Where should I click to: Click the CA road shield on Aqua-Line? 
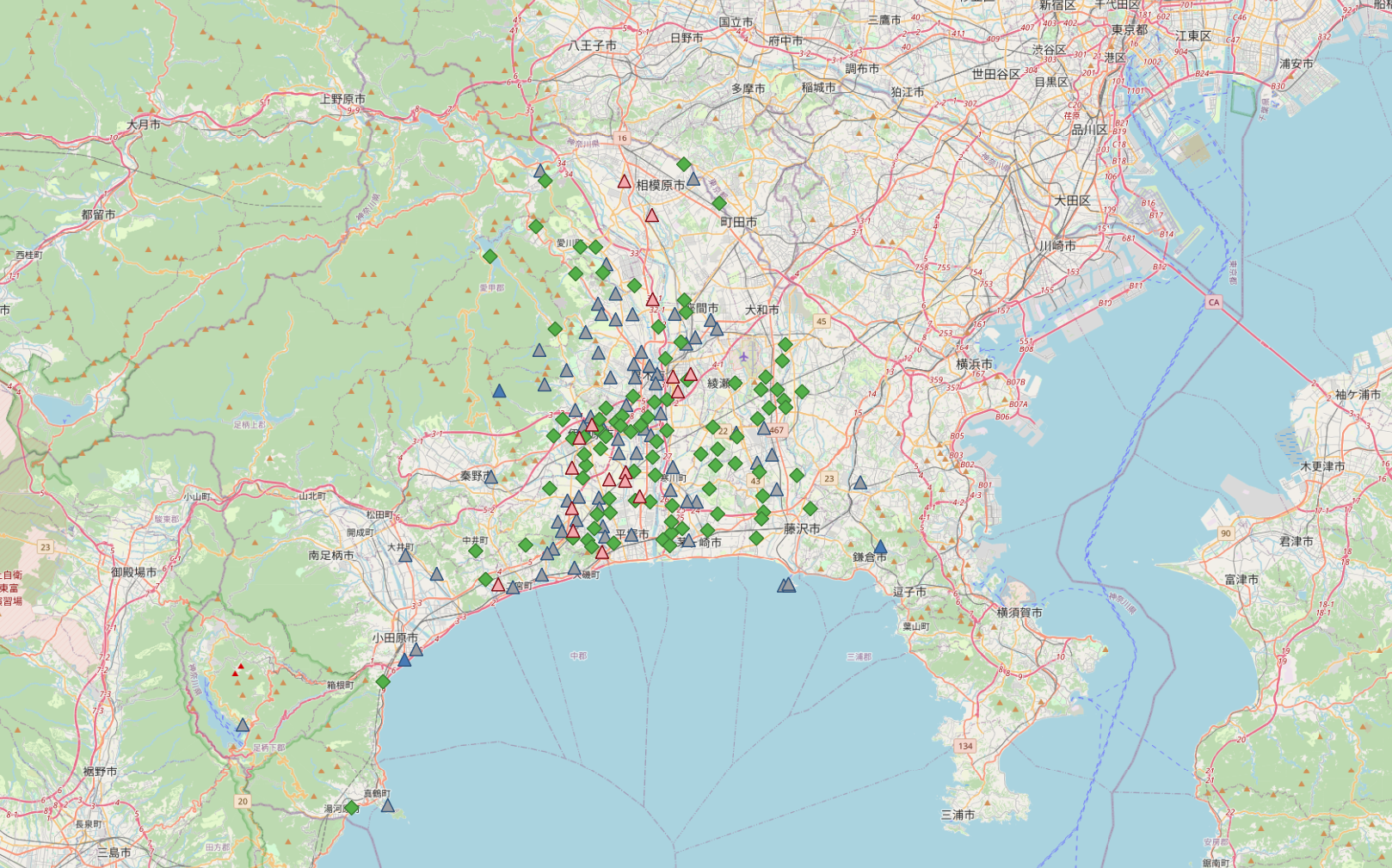1214,302
